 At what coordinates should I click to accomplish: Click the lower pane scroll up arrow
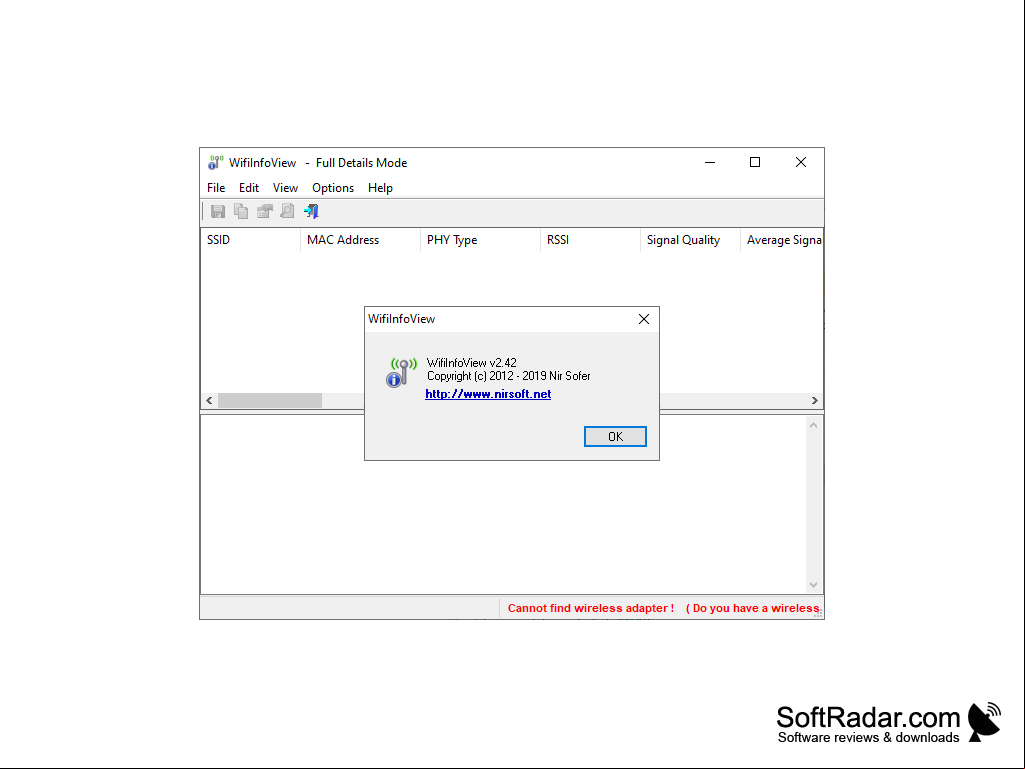click(814, 425)
